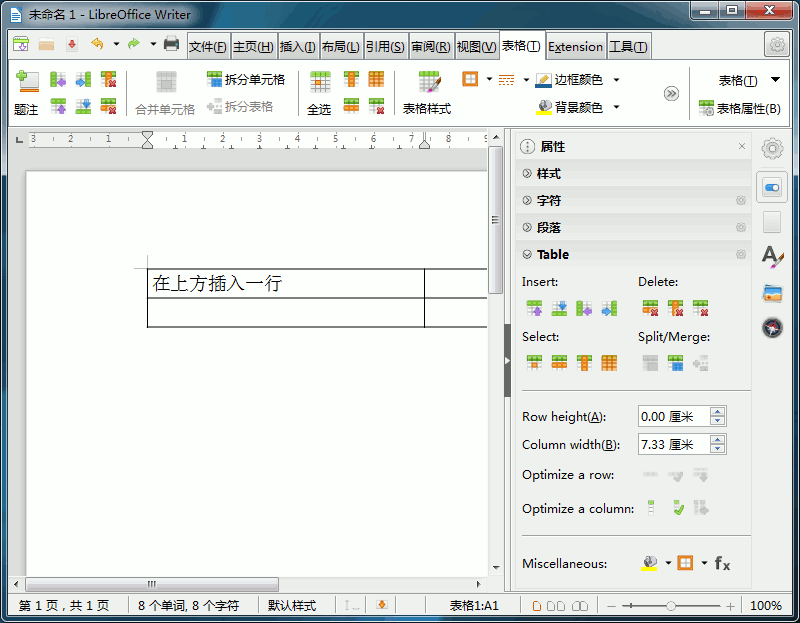The height and width of the screenshot is (623, 800).
Task: Click the 表格属性(B) button
Action: pyautogui.click(x=739, y=109)
